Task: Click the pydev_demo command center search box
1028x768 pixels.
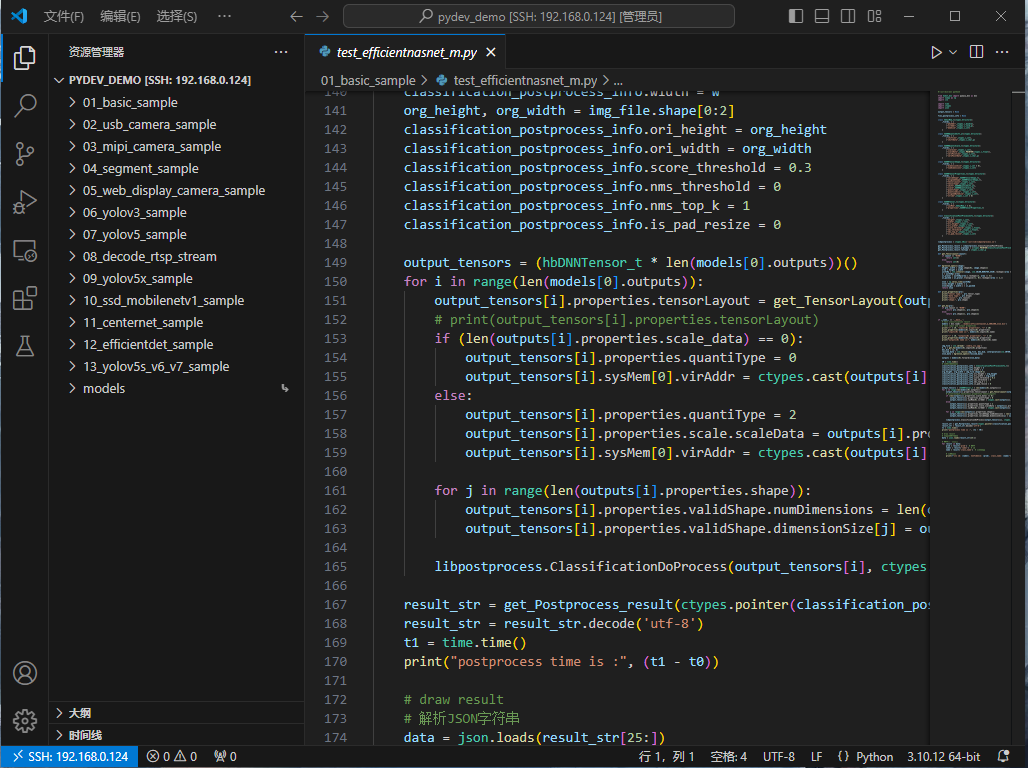Action: click(538, 16)
